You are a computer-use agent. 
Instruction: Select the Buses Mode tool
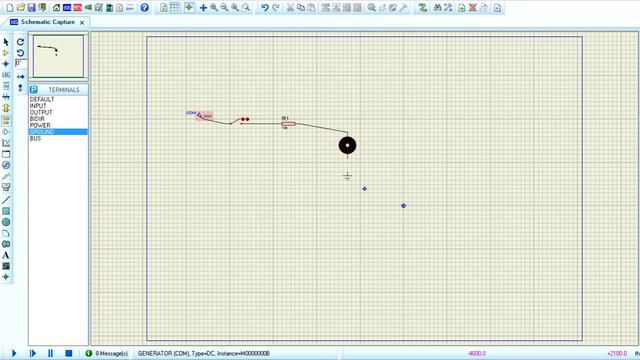click(6, 97)
